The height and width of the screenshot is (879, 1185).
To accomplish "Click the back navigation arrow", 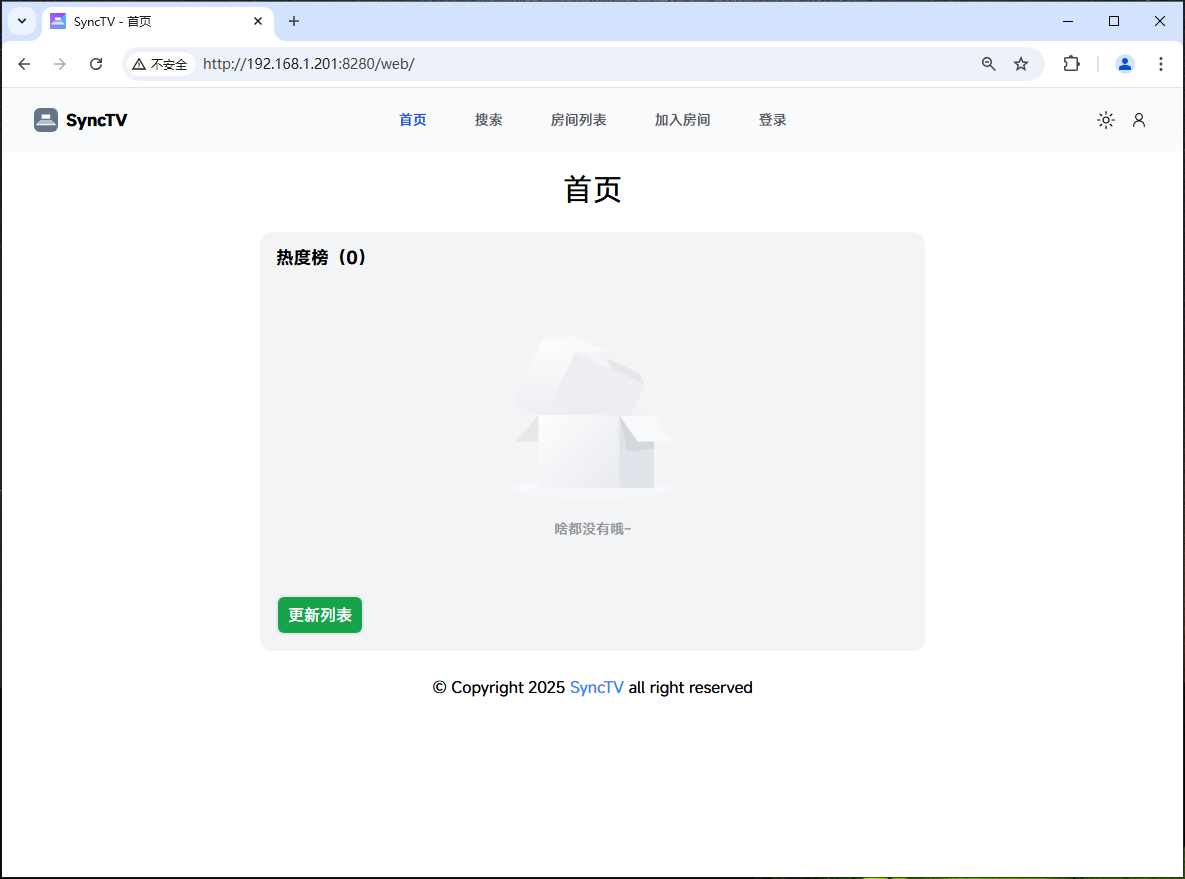I will (24, 63).
